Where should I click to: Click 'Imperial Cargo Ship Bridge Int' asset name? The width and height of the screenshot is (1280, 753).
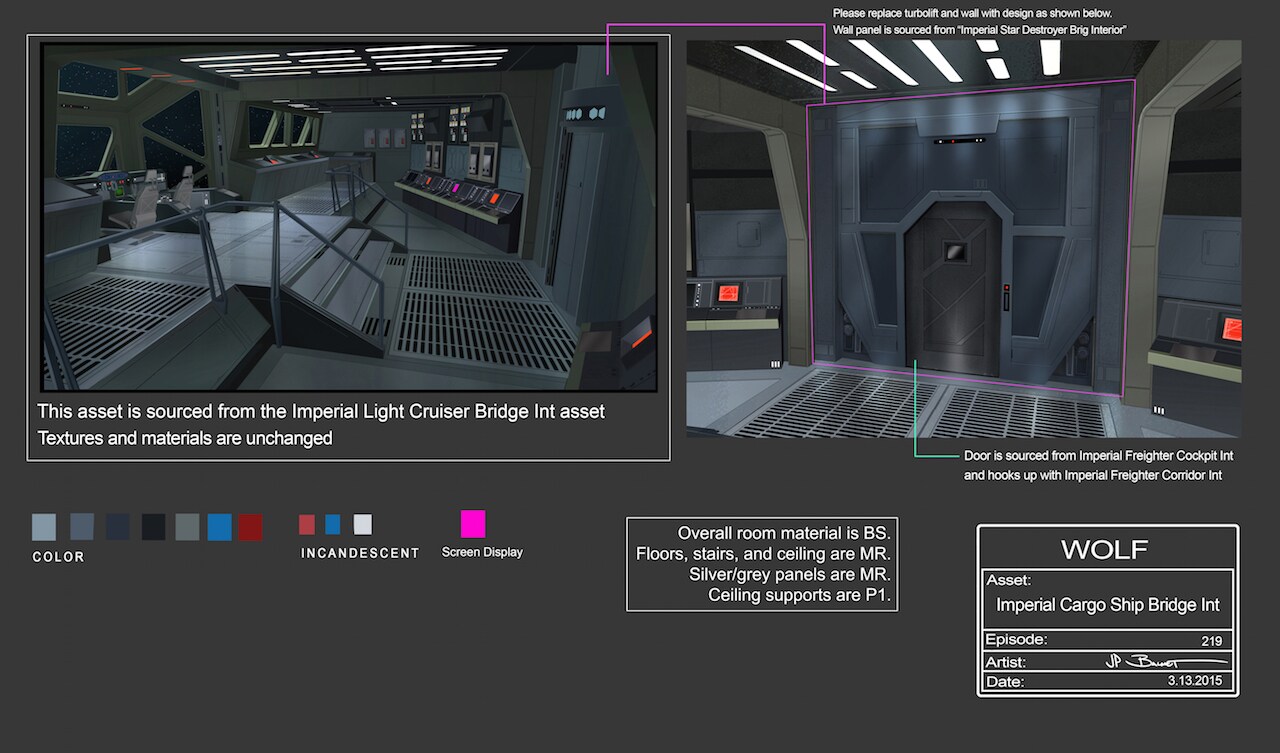pyautogui.click(x=1108, y=605)
